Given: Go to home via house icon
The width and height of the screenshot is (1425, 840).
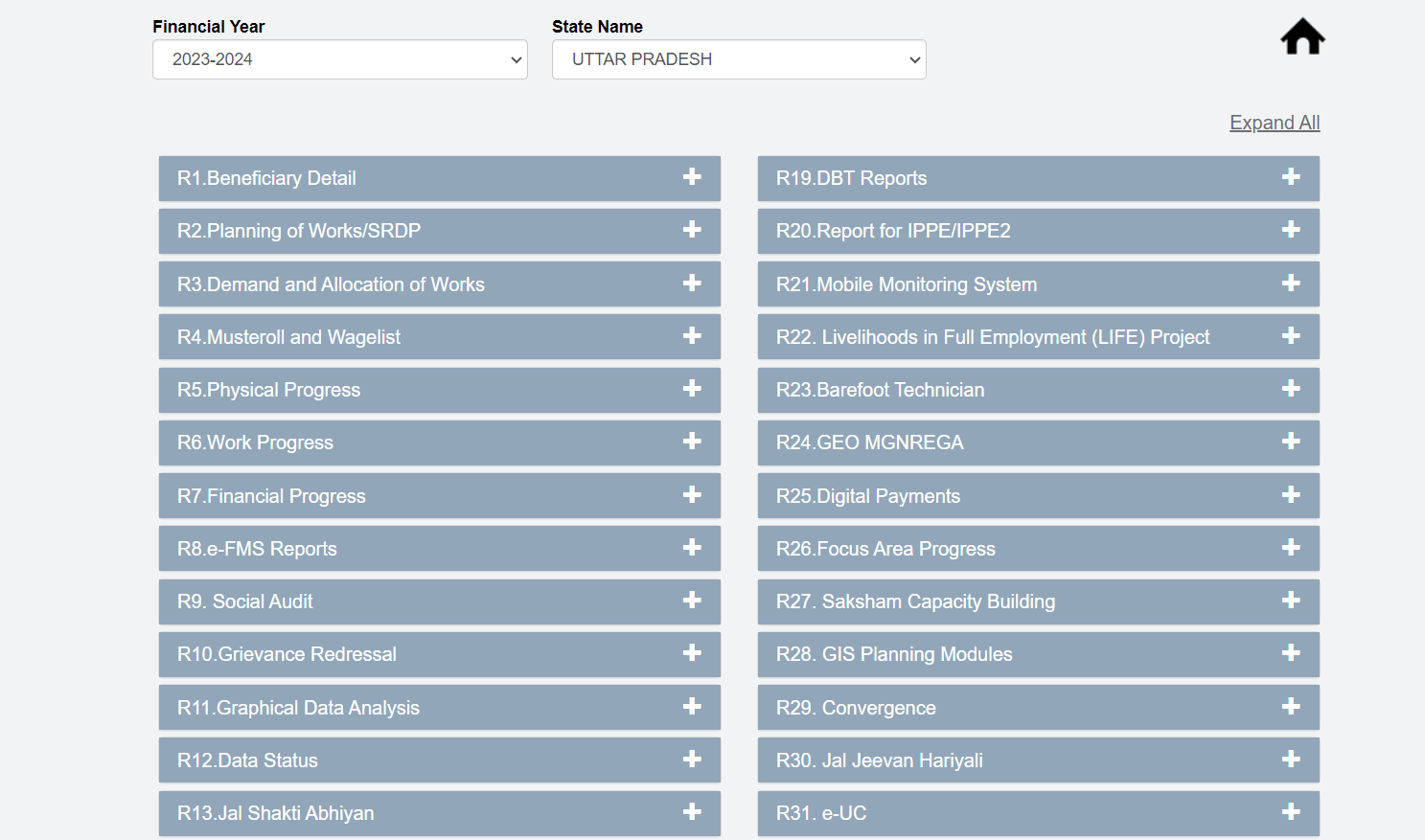Looking at the screenshot, I should point(1302,37).
